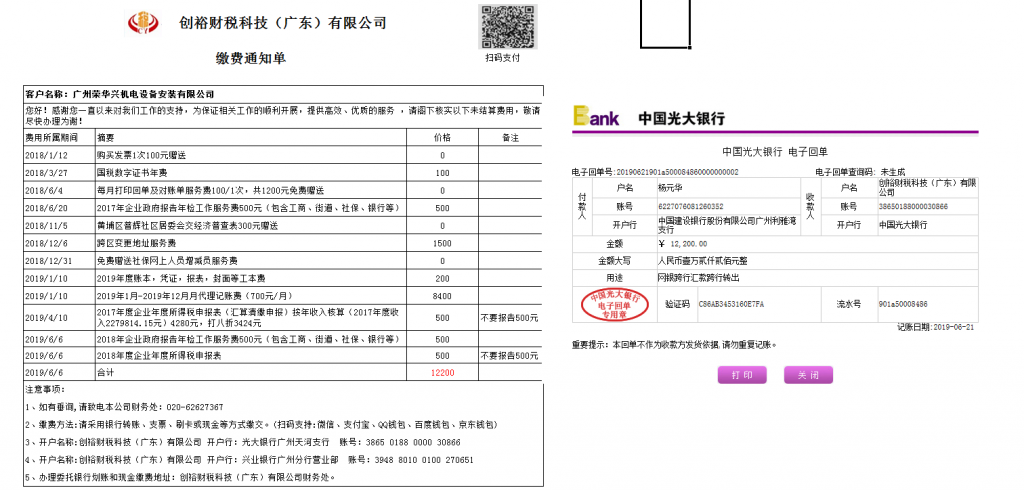Image resolution: width=1024 pixels, height=490 pixels.
Task: Select the date 2018/6/20
Action: 46,208
